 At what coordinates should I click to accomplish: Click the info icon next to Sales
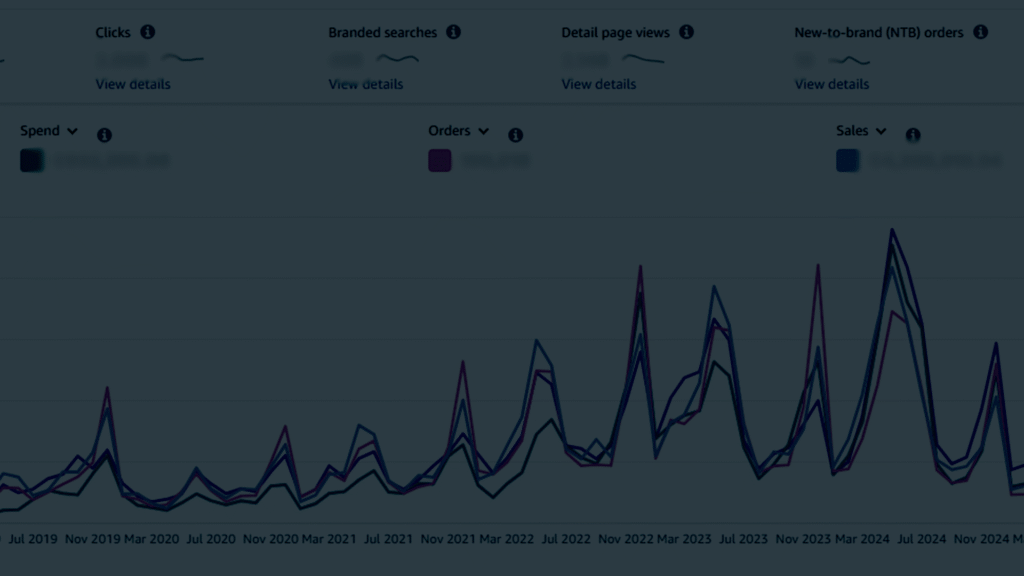pyautogui.click(x=913, y=135)
